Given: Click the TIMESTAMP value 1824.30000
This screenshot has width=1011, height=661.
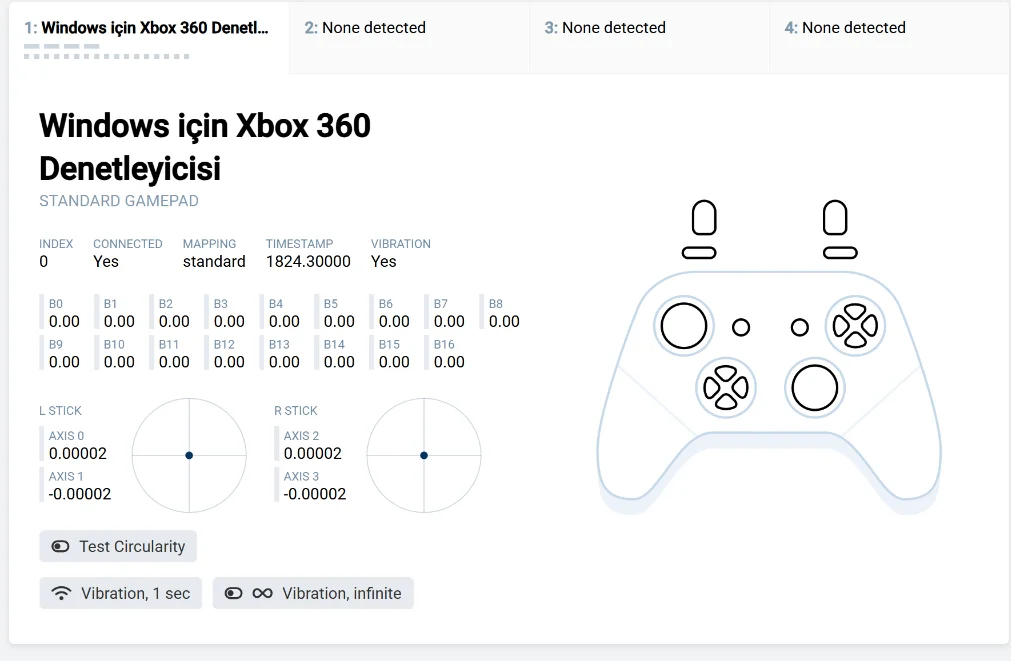Looking at the screenshot, I should tap(308, 261).
